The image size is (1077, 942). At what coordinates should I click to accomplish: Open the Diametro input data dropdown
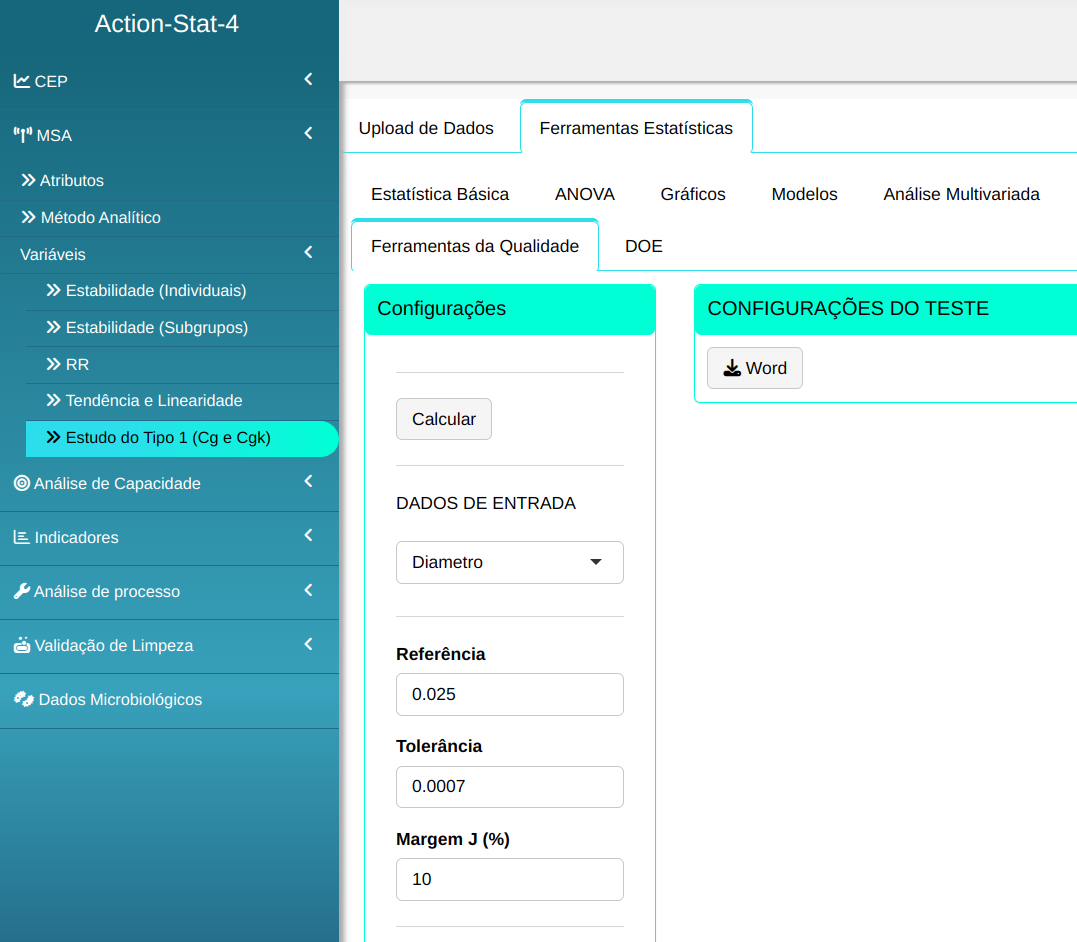click(x=509, y=562)
